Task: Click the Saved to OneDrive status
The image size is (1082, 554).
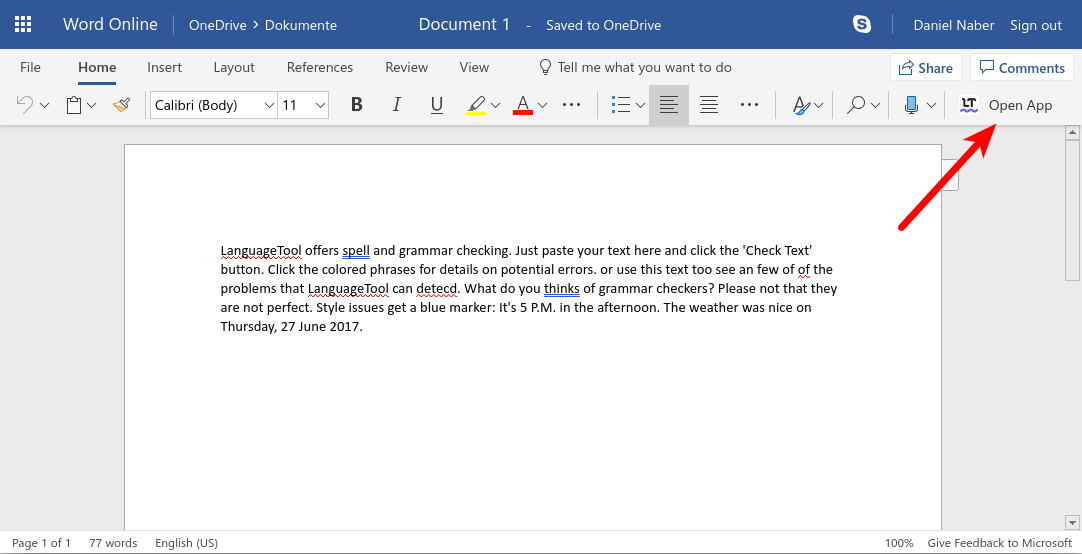Action: coord(604,26)
